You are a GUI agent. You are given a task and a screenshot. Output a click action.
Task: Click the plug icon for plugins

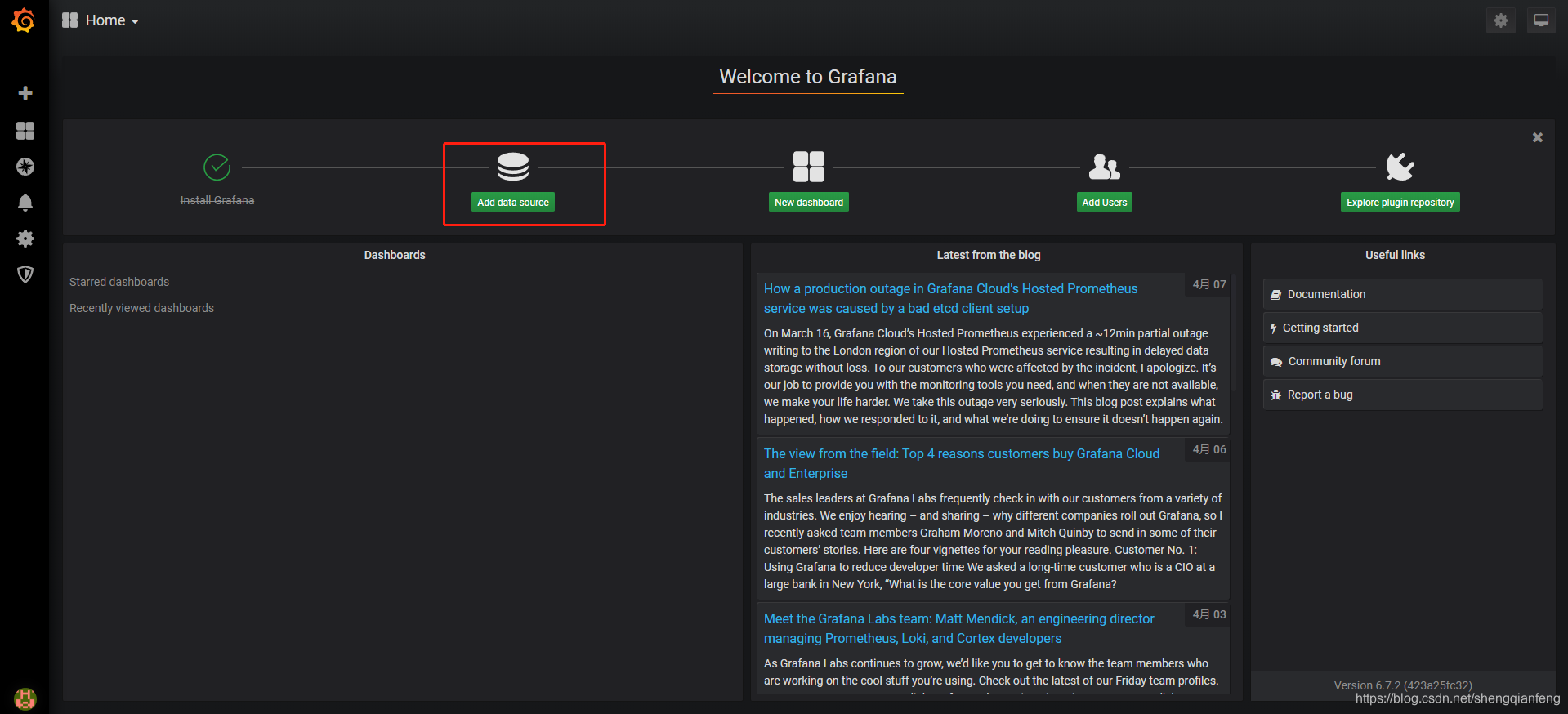pyautogui.click(x=1400, y=167)
